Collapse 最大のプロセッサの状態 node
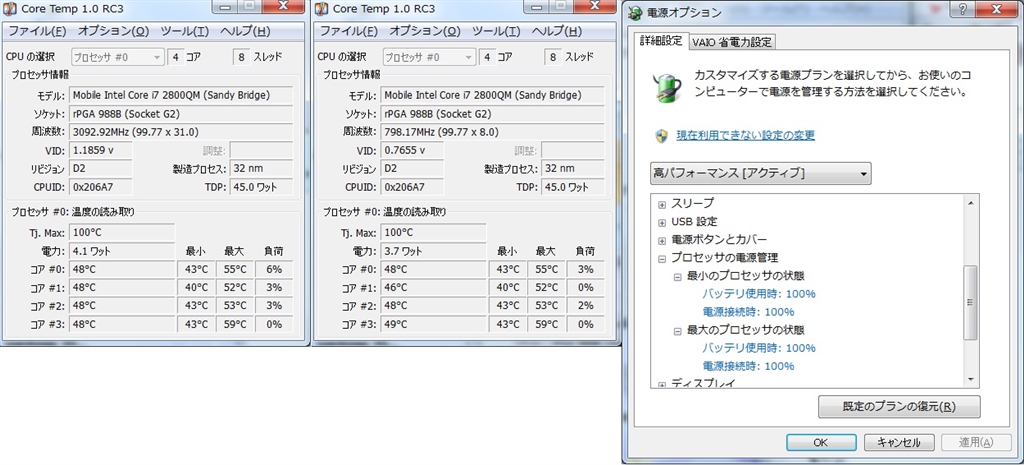 (x=678, y=330)
